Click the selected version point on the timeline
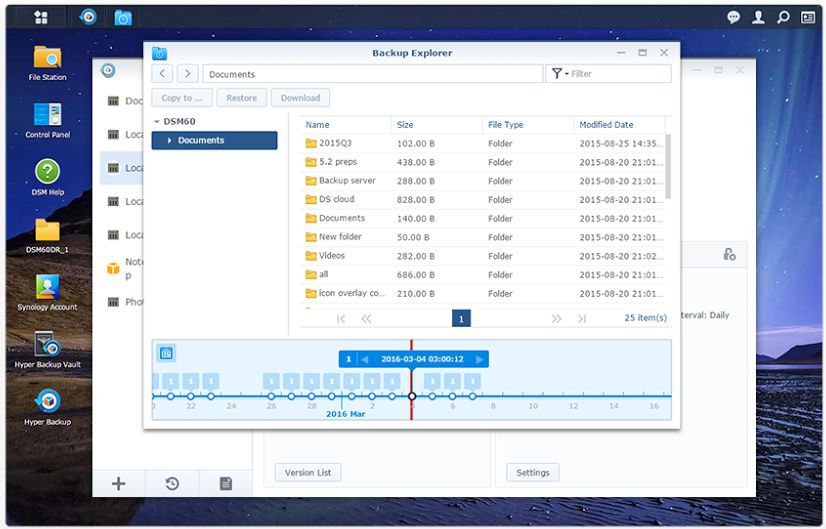 (412, 396)
